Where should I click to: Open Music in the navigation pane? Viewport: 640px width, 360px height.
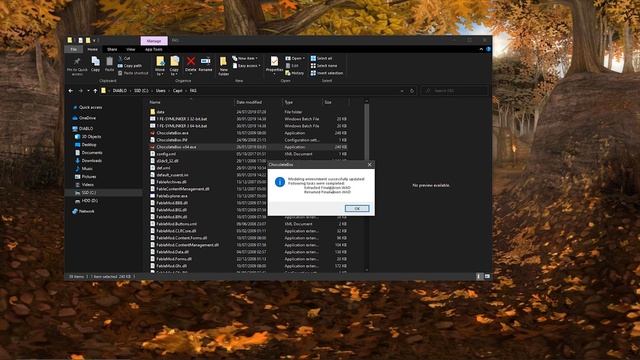87,169
